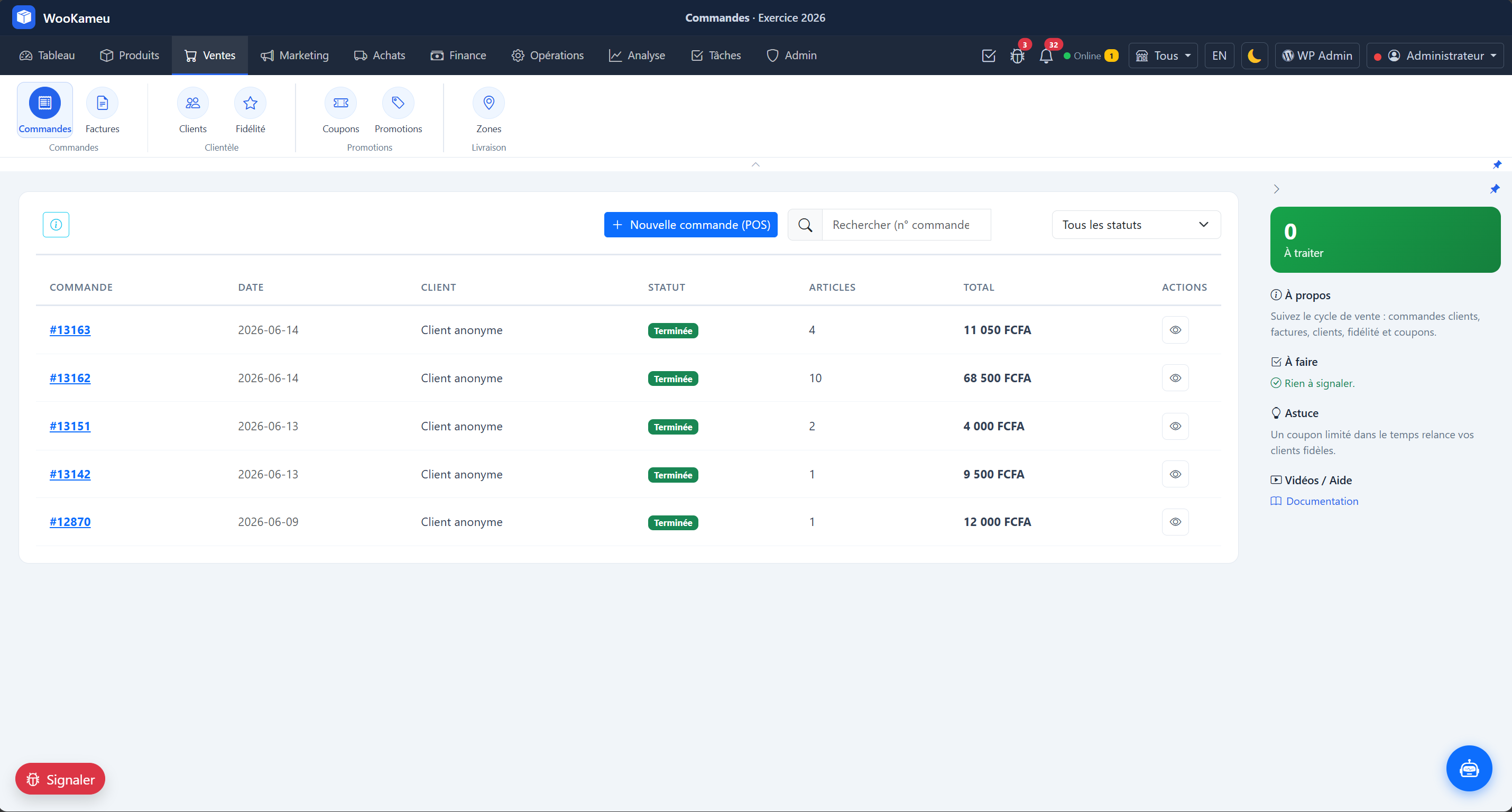
Task: Go to the Produits menu
Action: (129, 55)
